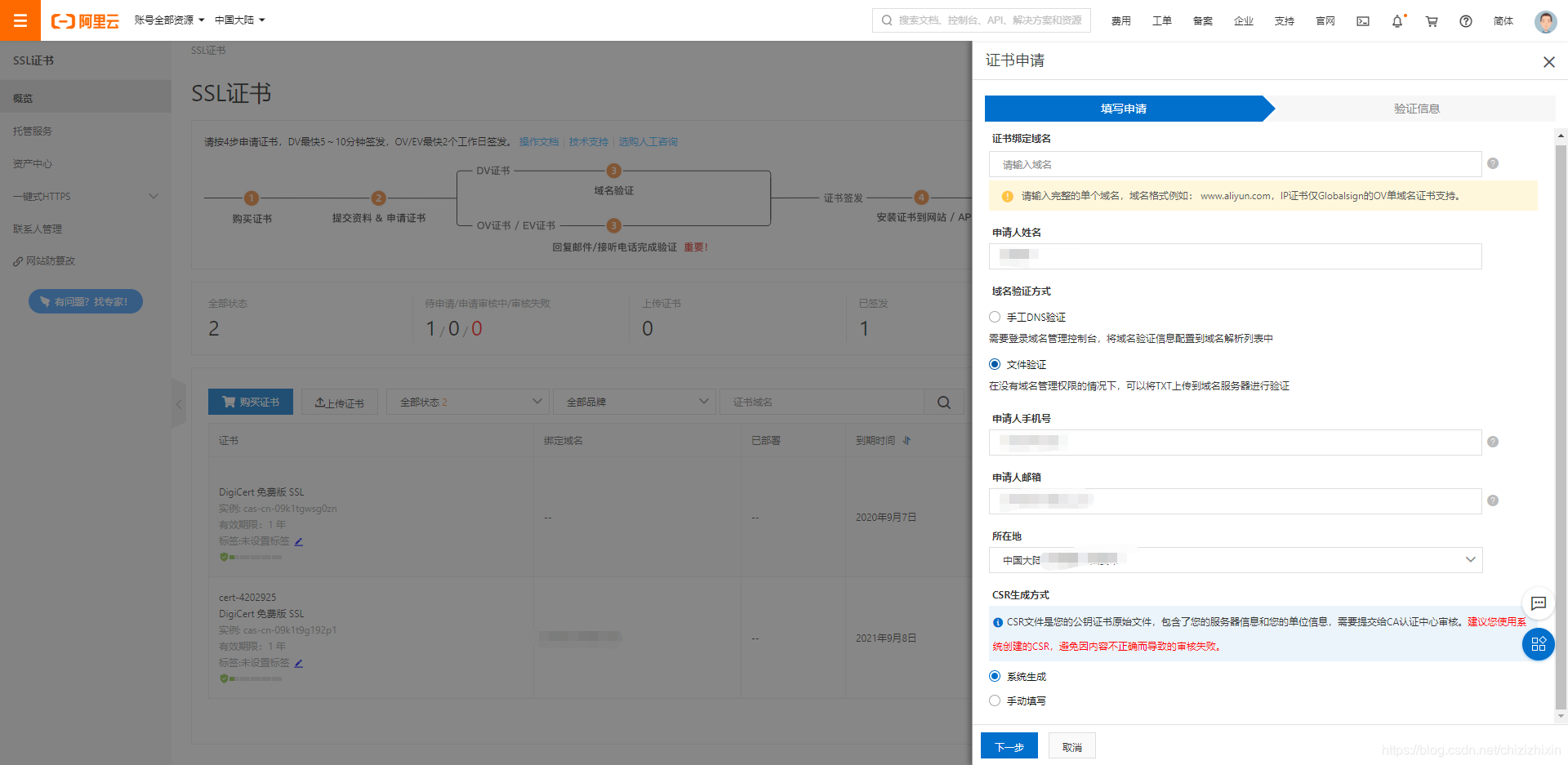1568x765 pixels.
Task: Open the Cloud Shell terminal icon
Action: [x=1363, y=21]
